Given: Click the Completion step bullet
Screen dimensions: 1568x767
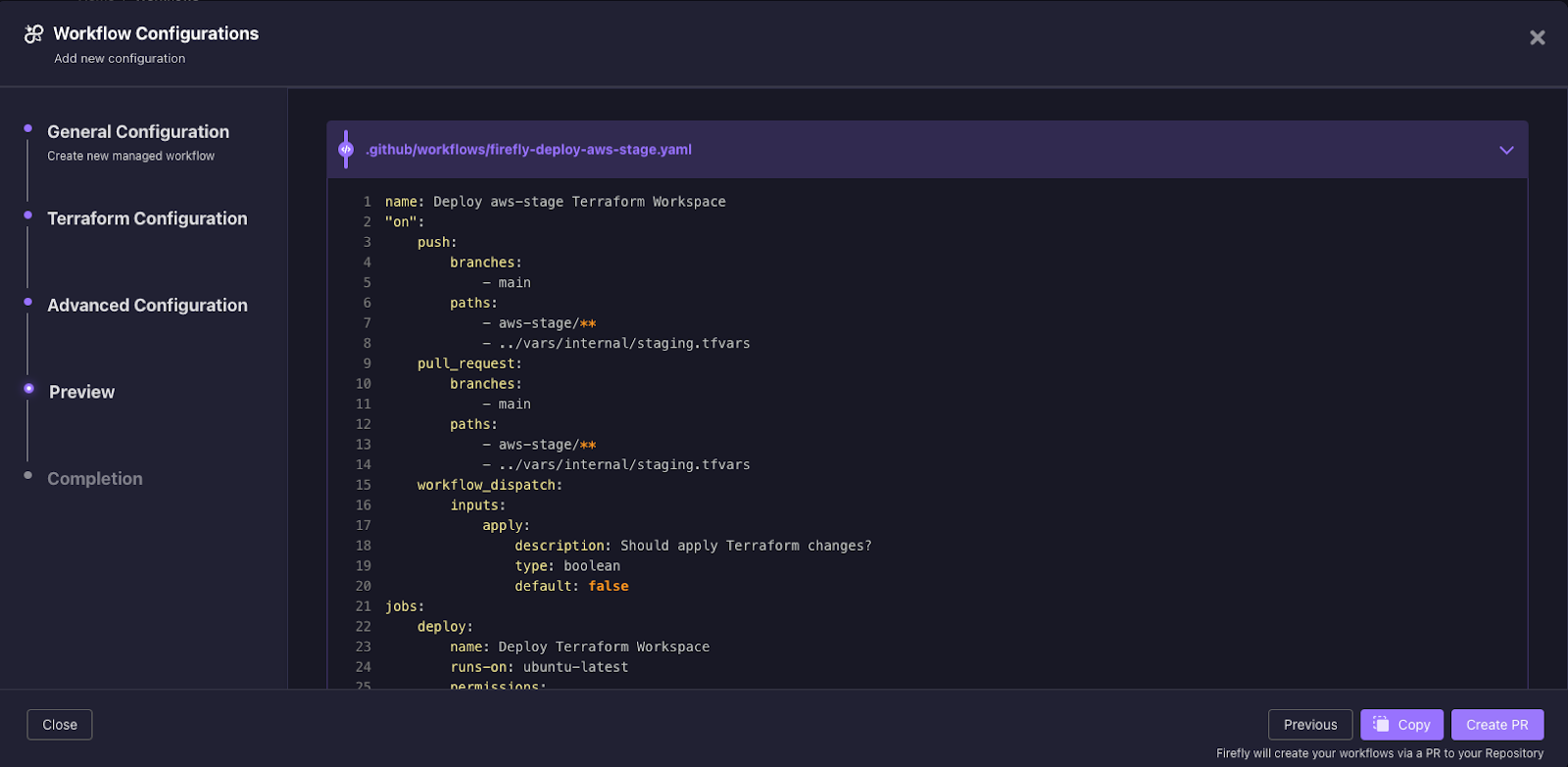Looking at the screenshot, I should pos(27,475).
